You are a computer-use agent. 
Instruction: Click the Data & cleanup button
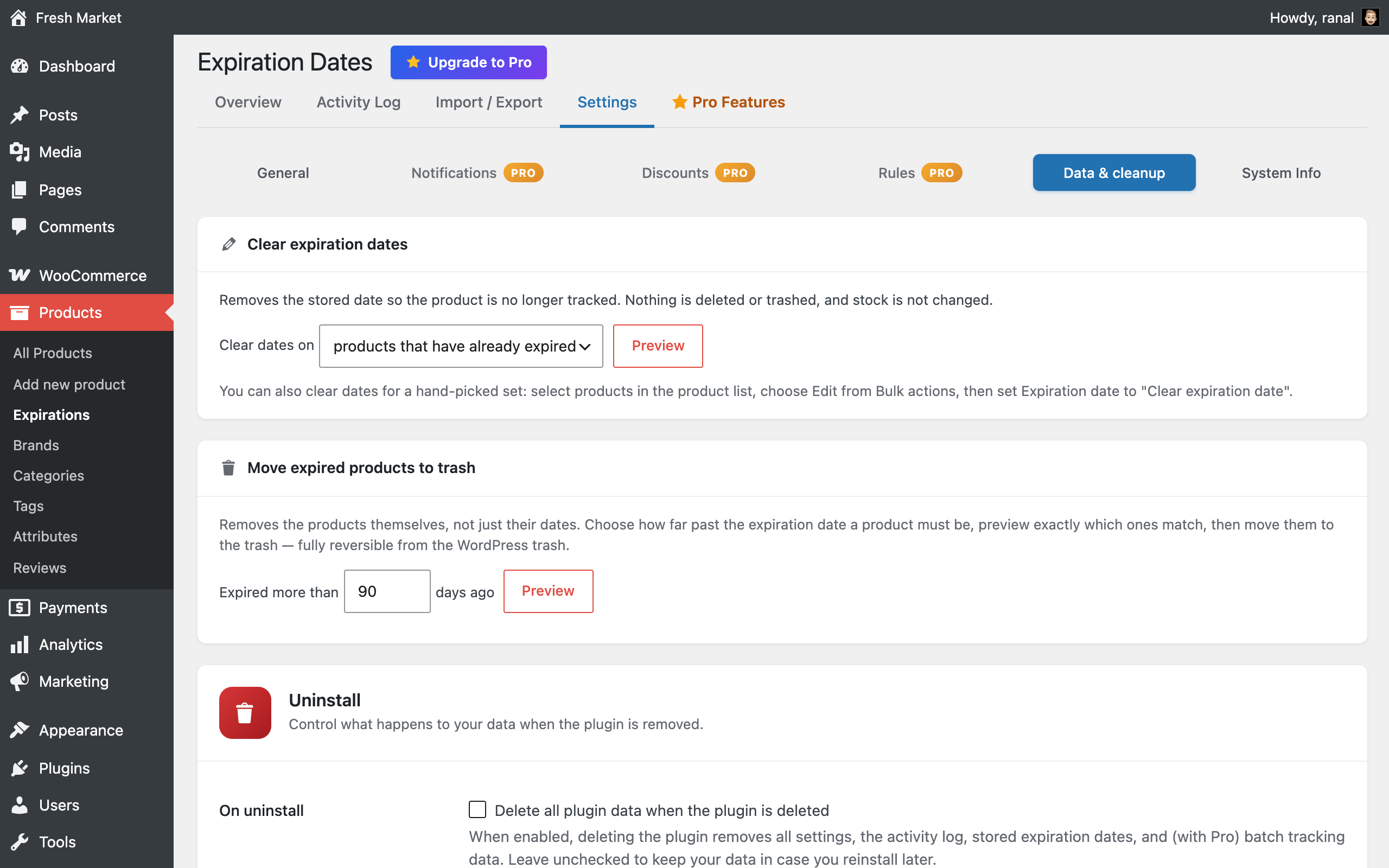click(1114, 173)
